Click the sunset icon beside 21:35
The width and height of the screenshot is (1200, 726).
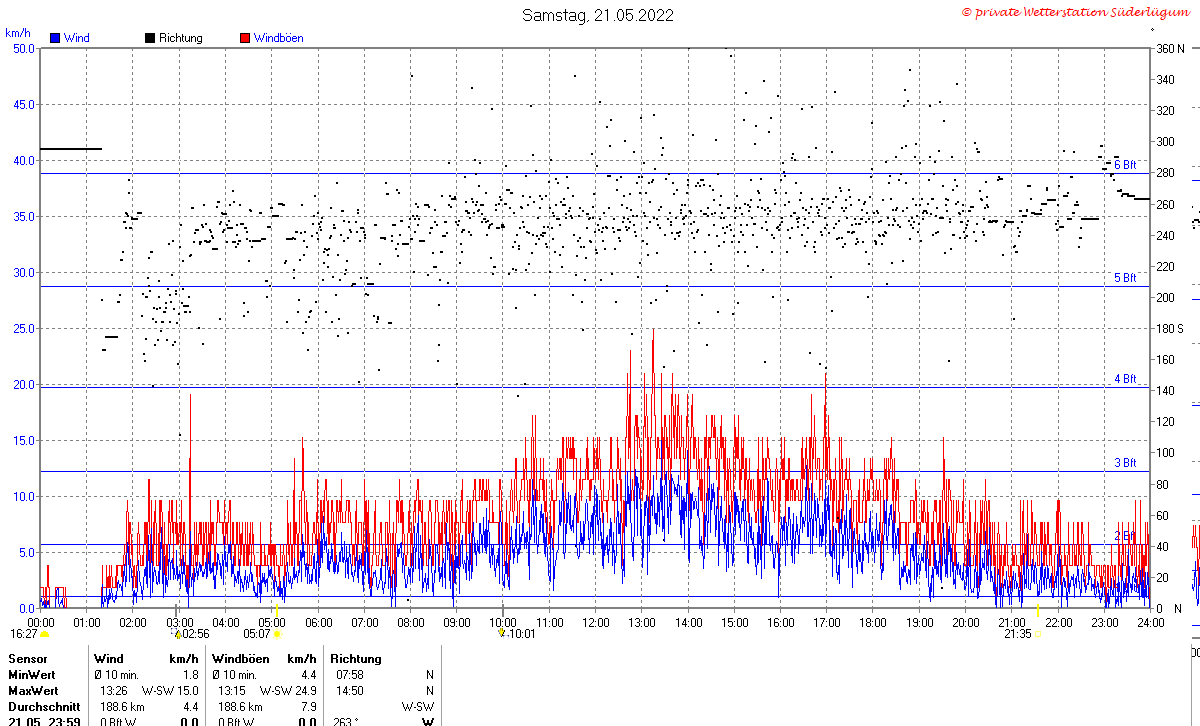click(x=1040, y=634)
